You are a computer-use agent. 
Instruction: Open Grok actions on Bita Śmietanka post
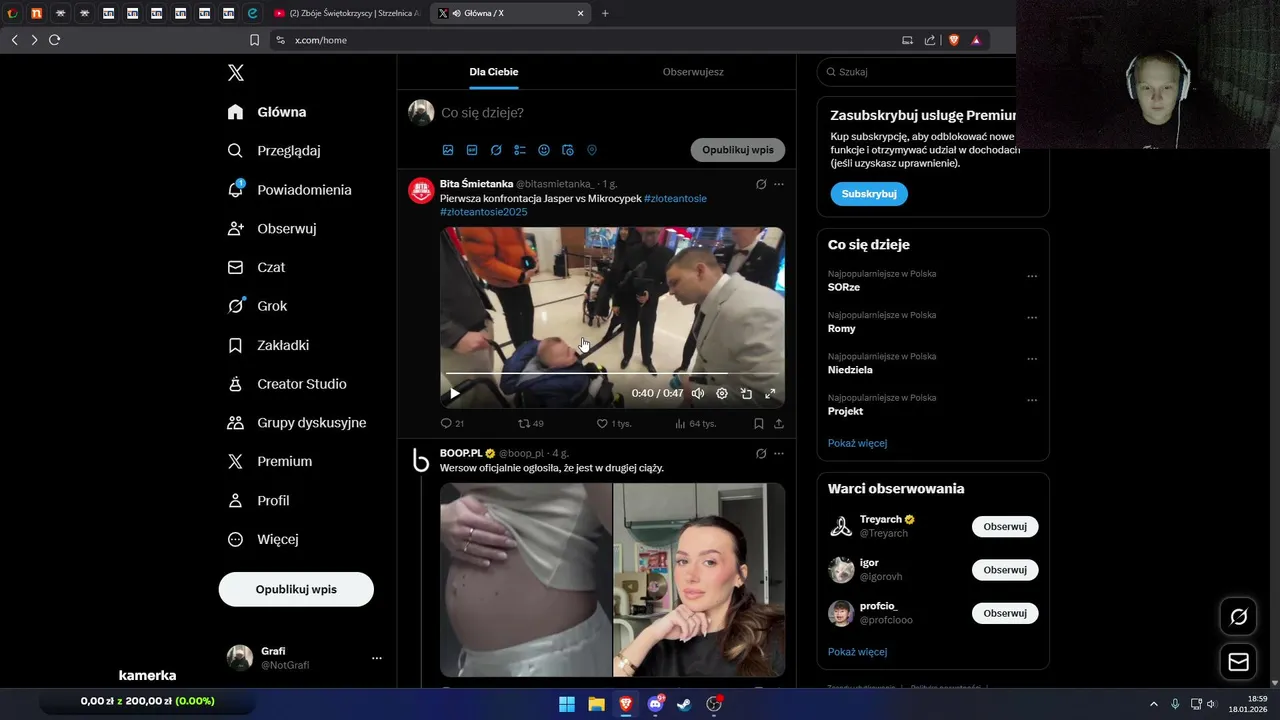pyautogui.click(x=761, y=184)
